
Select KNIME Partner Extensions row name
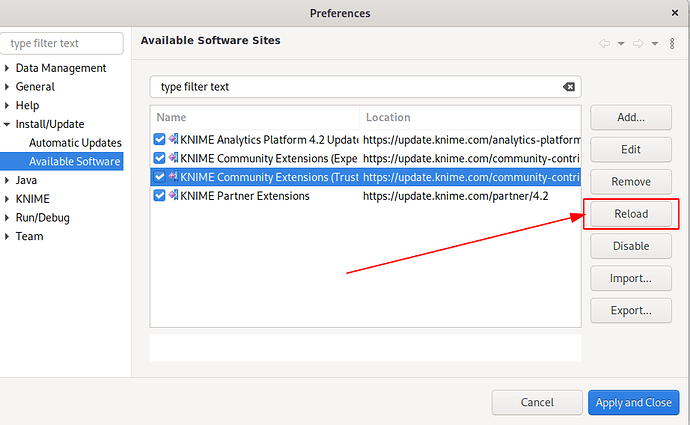click(245, 196)
